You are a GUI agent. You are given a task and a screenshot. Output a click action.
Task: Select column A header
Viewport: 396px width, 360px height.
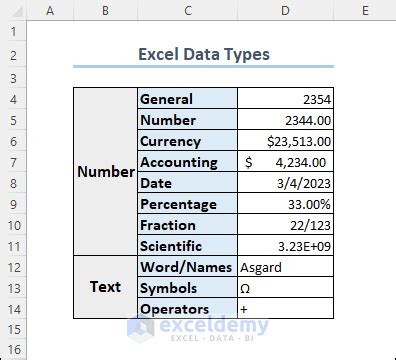pos(50,10)
